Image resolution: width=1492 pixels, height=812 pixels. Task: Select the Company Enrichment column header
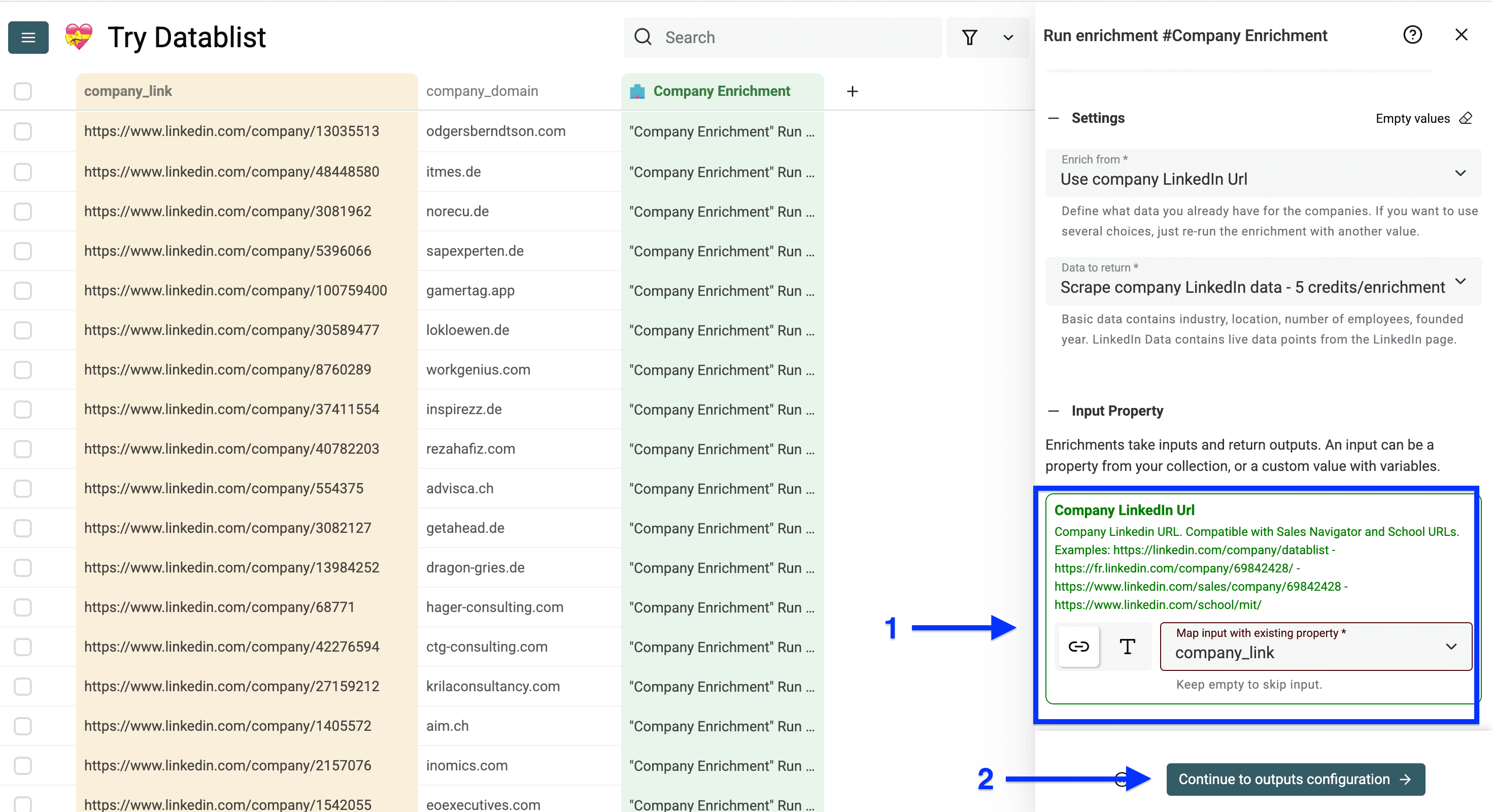pos(721,91)
